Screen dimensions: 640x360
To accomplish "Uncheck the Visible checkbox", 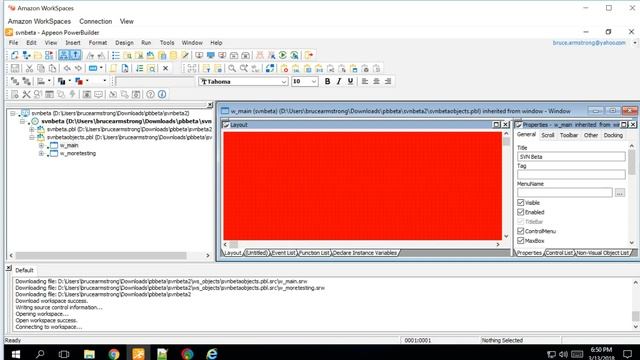I will click(520, 202).
